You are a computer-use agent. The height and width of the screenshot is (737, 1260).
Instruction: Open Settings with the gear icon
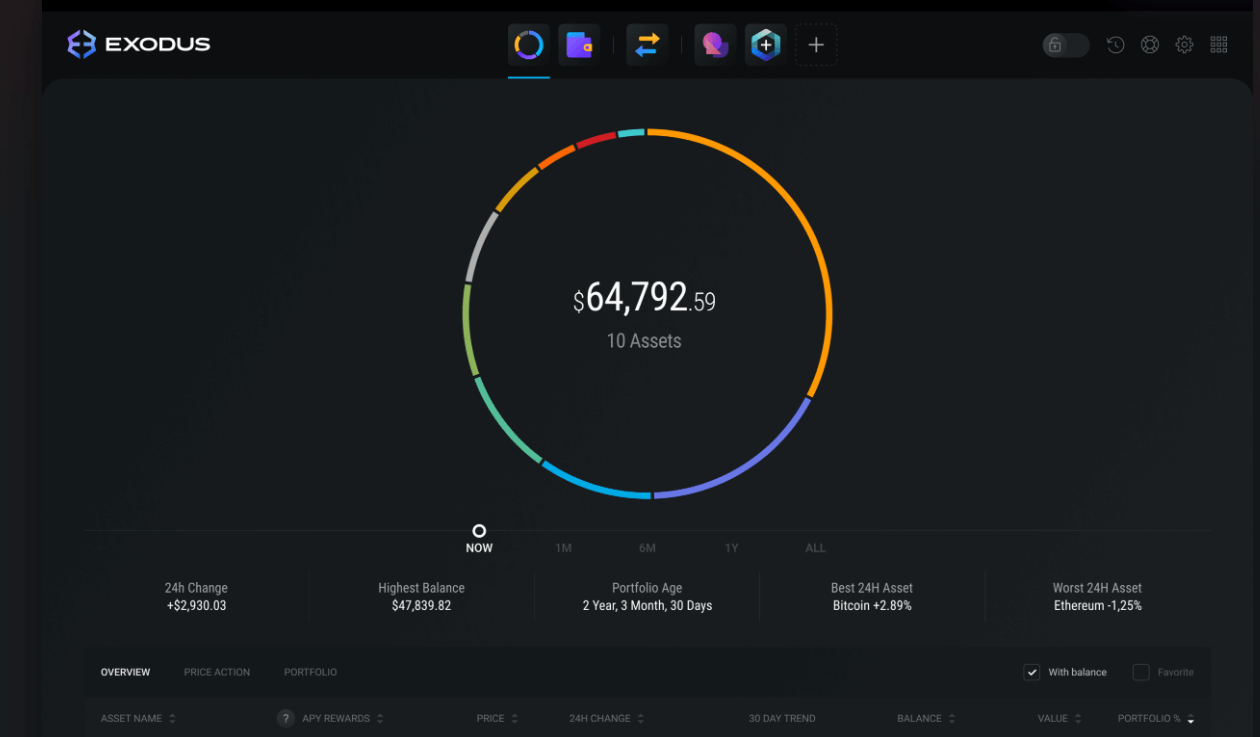1184,44
